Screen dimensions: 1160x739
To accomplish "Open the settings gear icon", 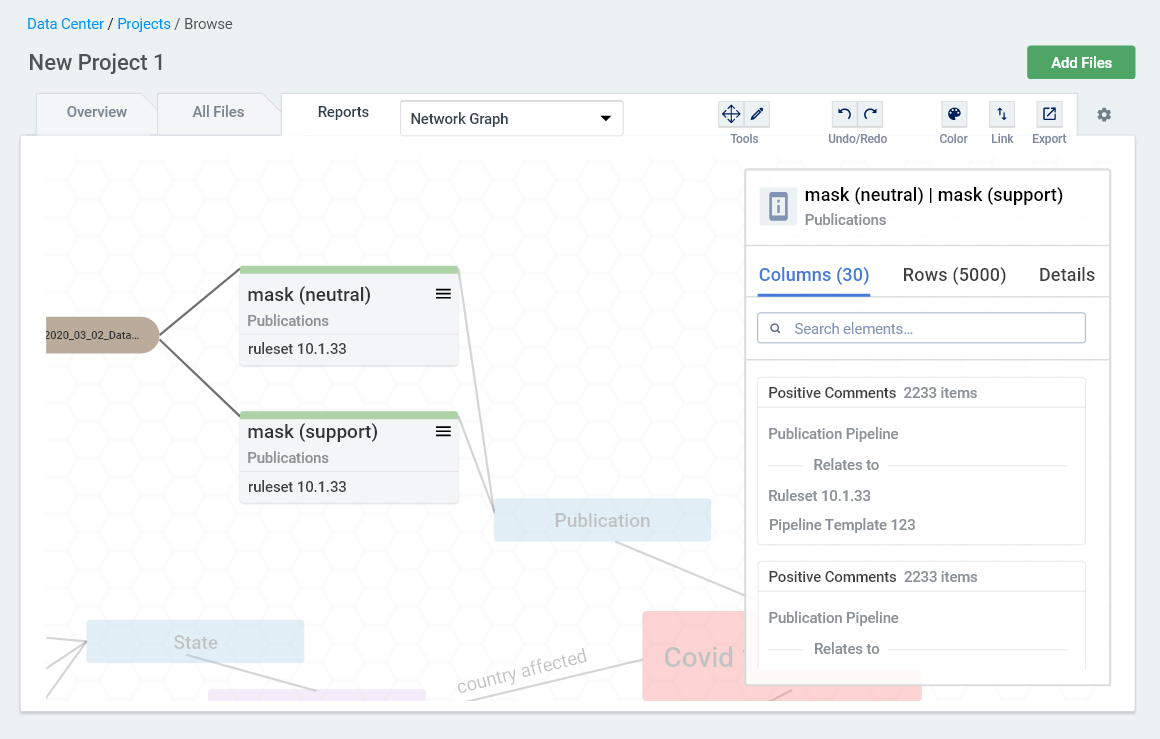I will 1103,114.
